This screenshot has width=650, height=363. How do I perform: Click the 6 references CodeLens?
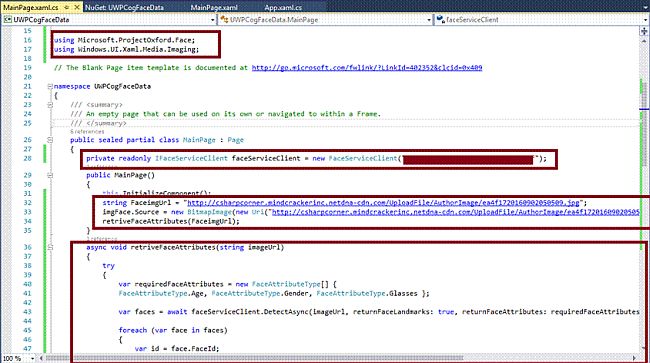click(87, 131)
